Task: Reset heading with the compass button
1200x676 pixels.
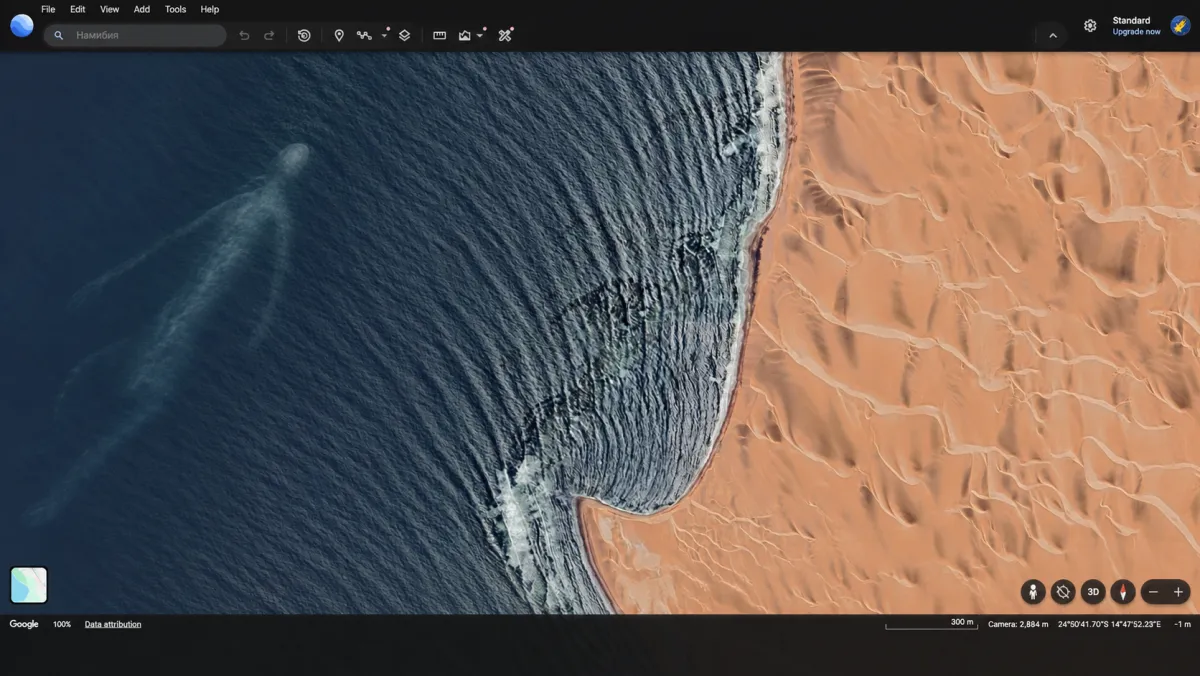Action: coord(1123,592)
